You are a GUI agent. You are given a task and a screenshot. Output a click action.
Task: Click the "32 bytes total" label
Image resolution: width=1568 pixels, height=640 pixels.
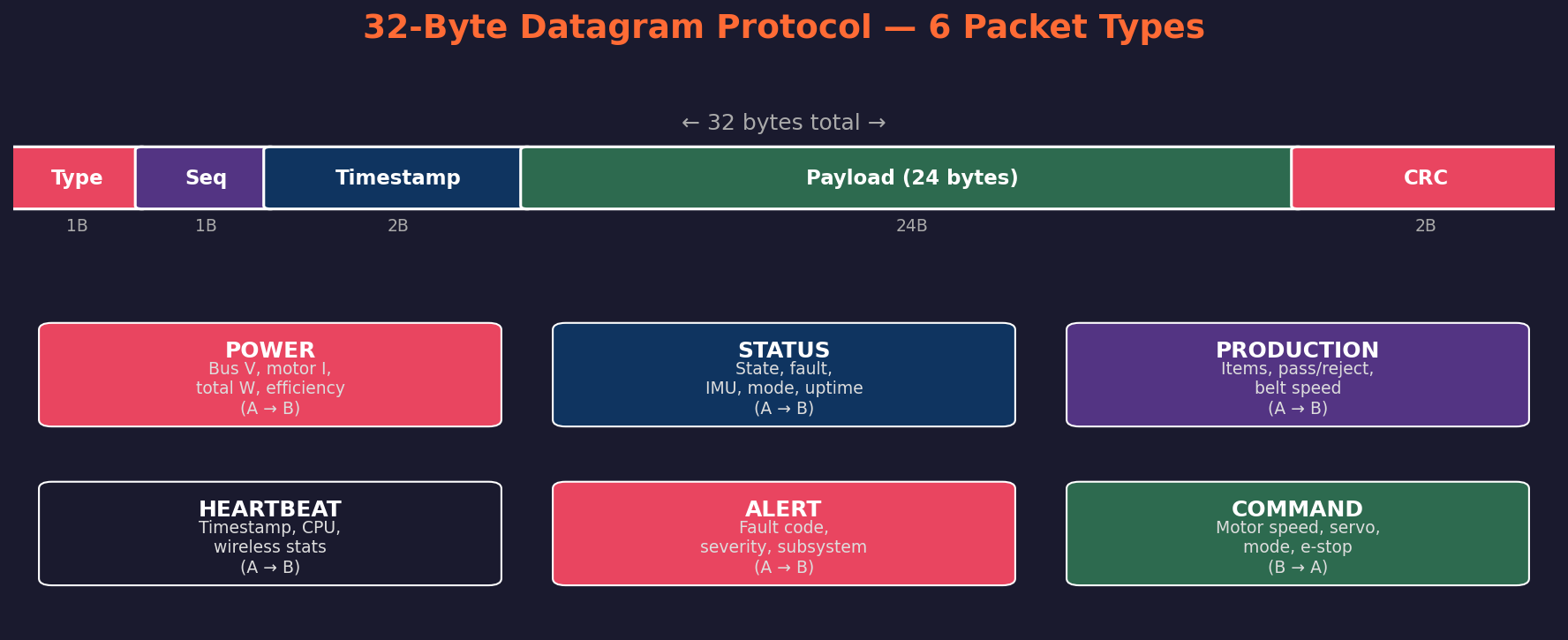click(x=784, y=123)
